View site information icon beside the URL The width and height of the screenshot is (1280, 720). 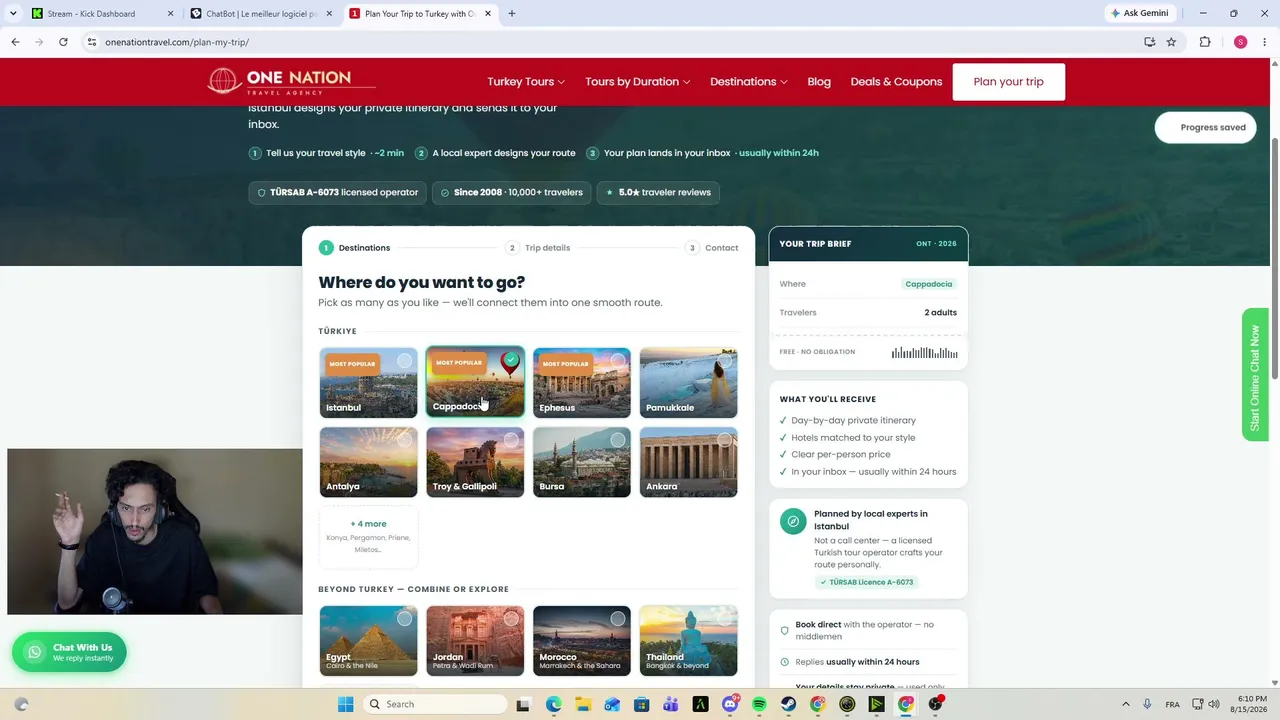pos(91,42)
